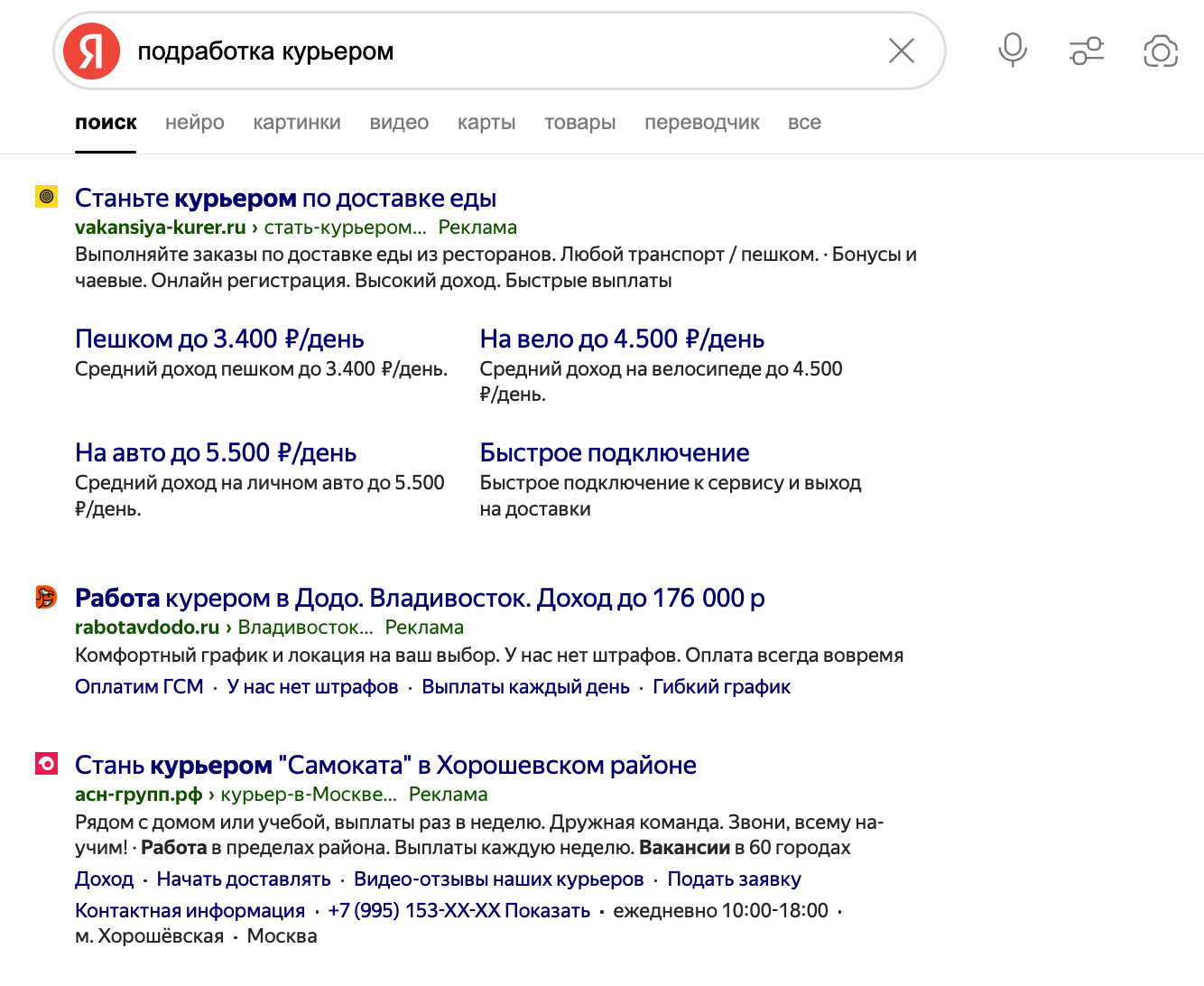1204x986 pixels.
Task: Click Реклама label of vakansiya-kurer.ru ad
Action: (477, 227)
